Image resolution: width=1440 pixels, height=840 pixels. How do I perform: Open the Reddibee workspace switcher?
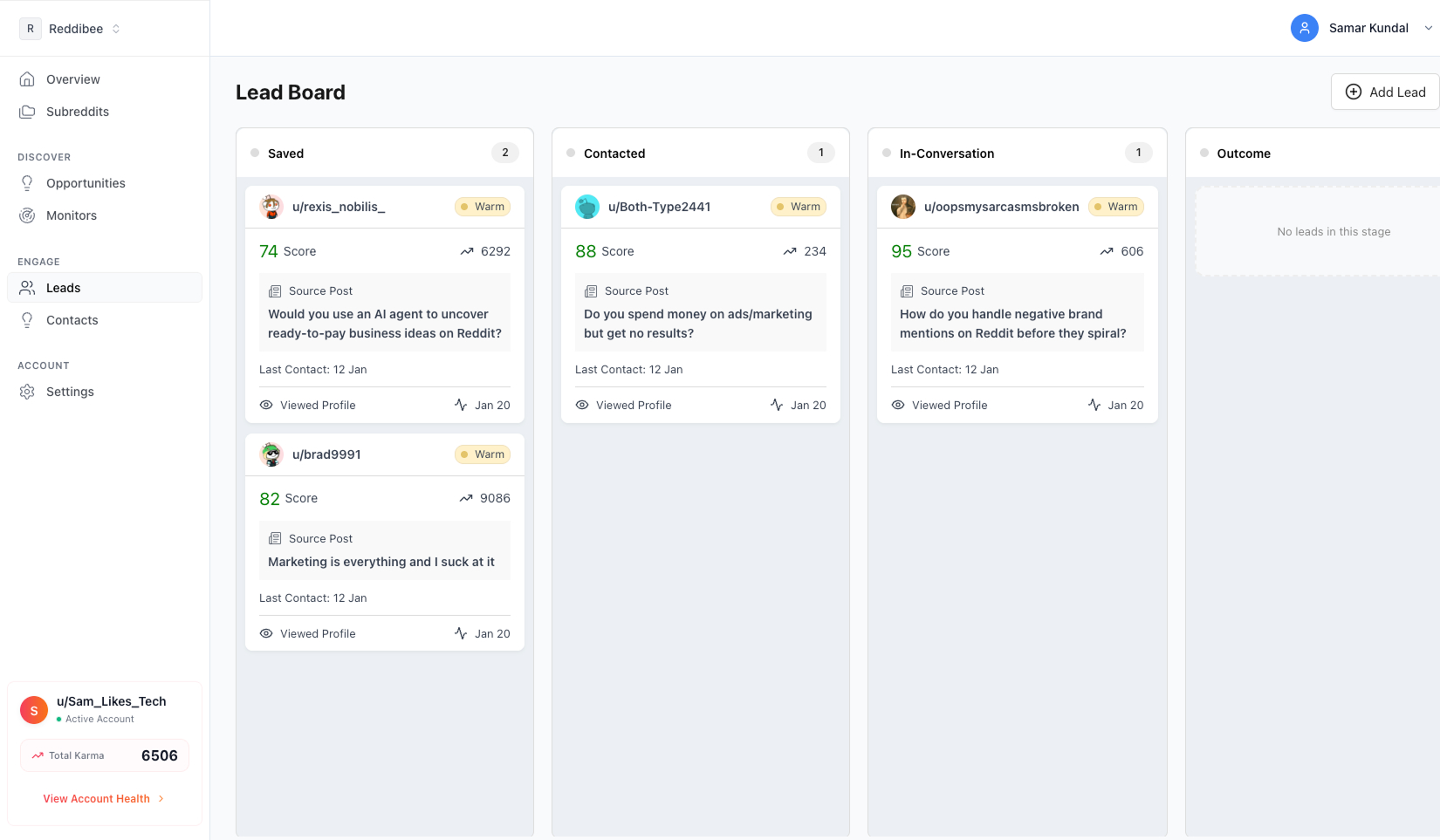click(72, 29)
